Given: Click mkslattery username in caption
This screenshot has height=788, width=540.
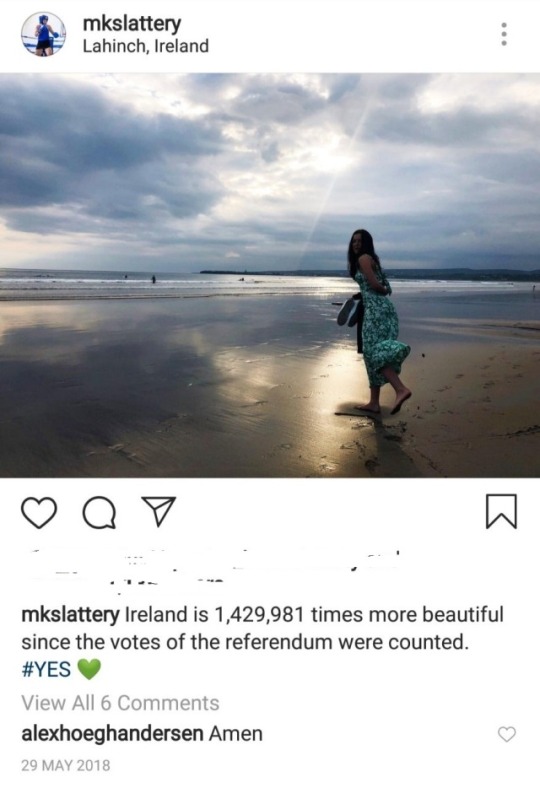Looking at the screenshot, I should 70,614.
